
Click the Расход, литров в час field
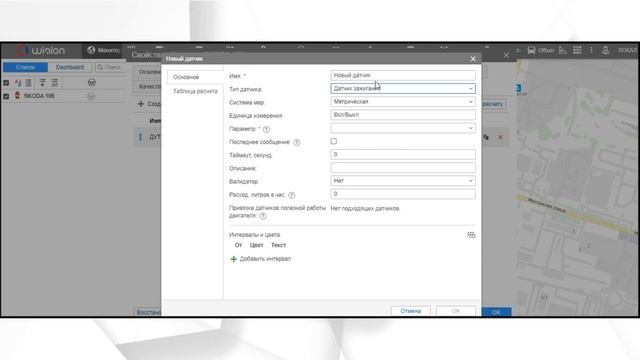[x=402, y=194]
